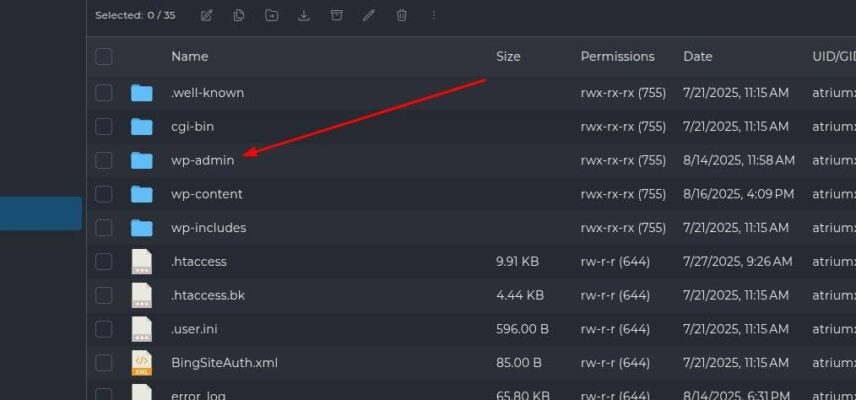This screenshot has width=856, height=400.
Task: Click the .htaccess.bk file icon
Action: (142, 295)
